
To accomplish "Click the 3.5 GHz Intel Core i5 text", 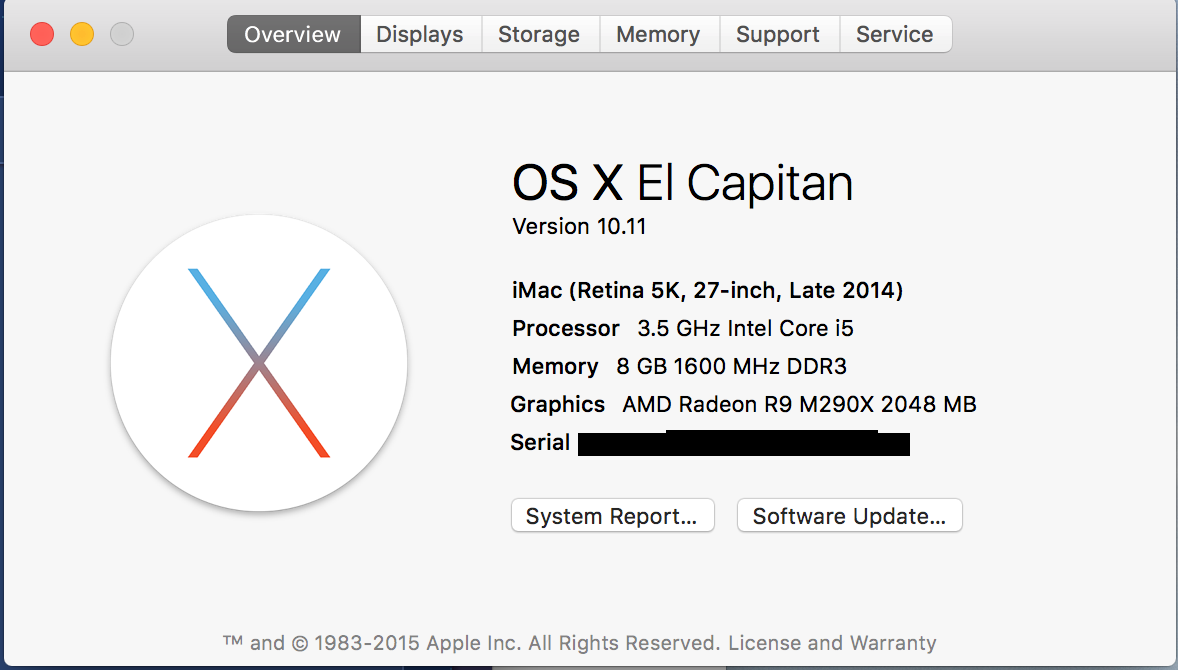I will tap(745, 328).
